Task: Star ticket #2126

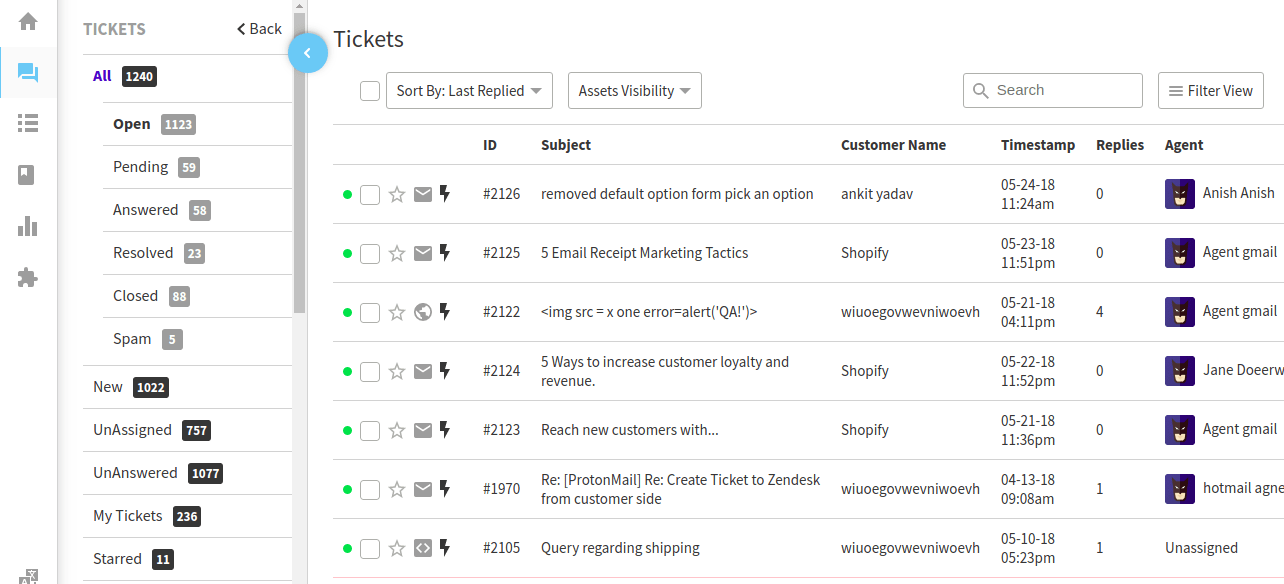Action: coord(397,194)
